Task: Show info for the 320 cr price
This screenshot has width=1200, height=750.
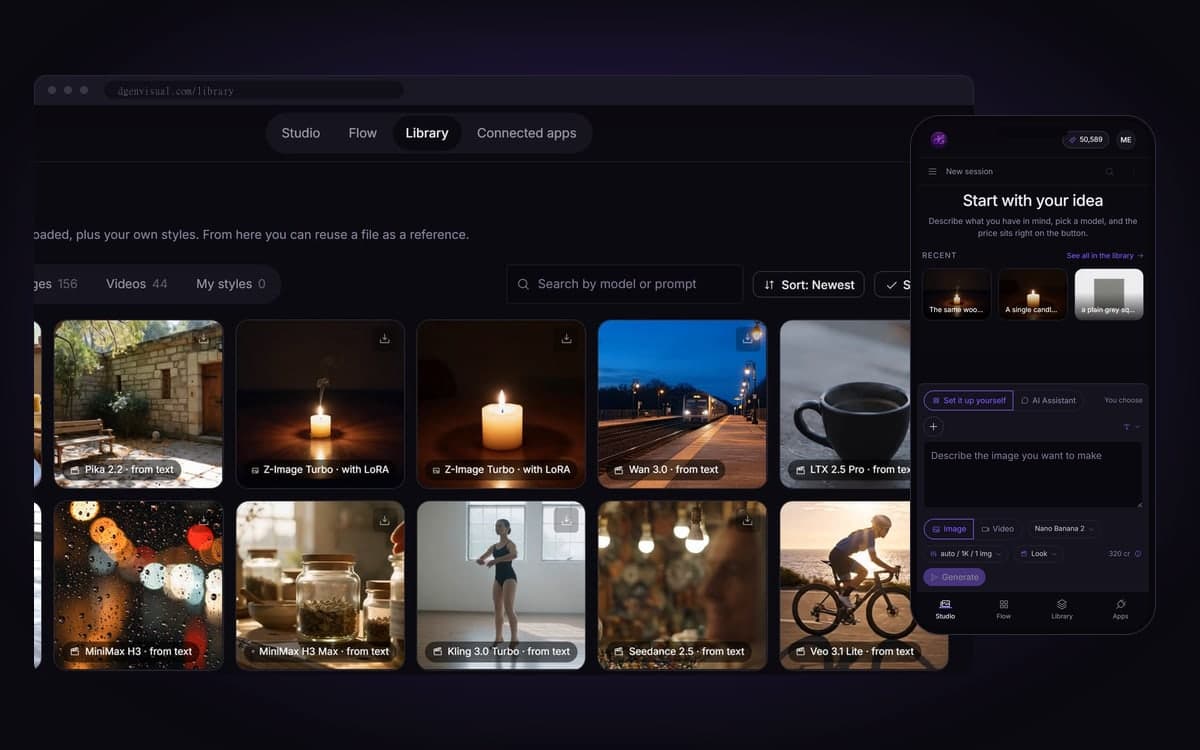Action: click(1138, 554)
